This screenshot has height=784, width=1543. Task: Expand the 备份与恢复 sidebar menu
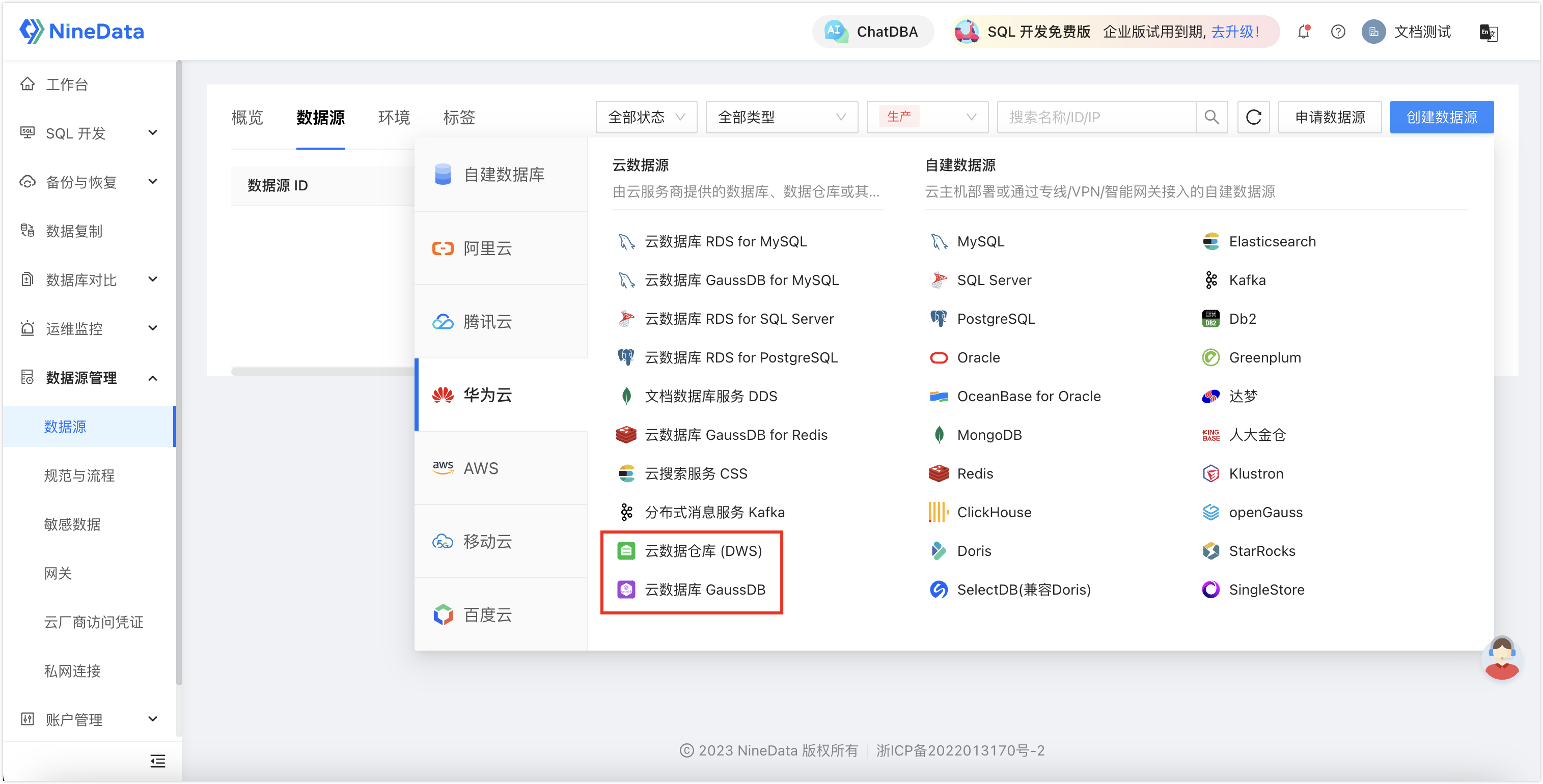click(x=90, y=182)
